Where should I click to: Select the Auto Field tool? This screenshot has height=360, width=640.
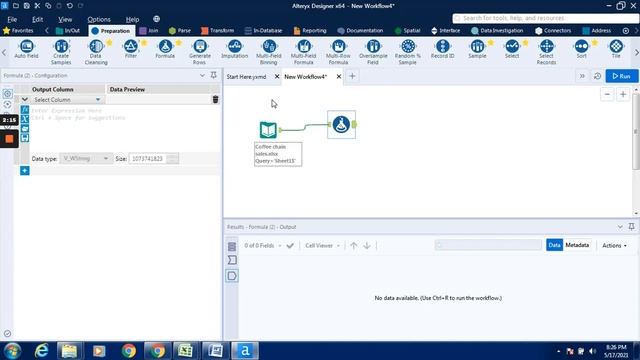click(26, 50)
